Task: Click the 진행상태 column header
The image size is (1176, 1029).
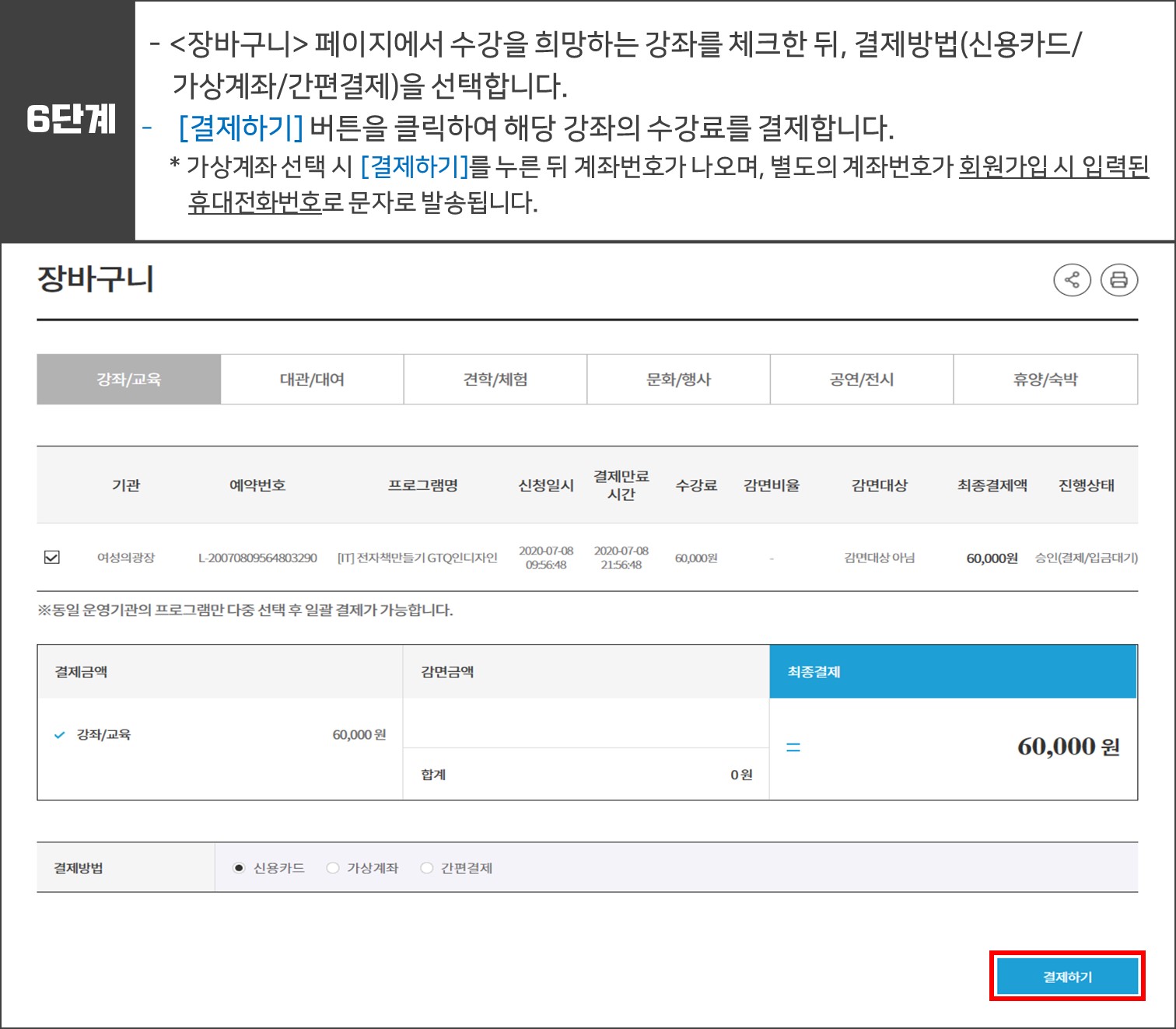Action: pos(1087,485)
